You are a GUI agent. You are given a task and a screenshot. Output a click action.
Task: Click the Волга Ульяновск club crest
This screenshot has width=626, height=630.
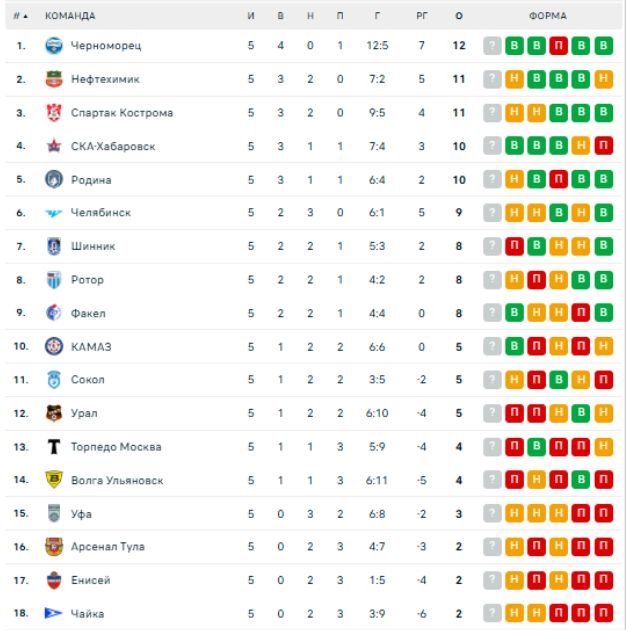pos(54,480)
